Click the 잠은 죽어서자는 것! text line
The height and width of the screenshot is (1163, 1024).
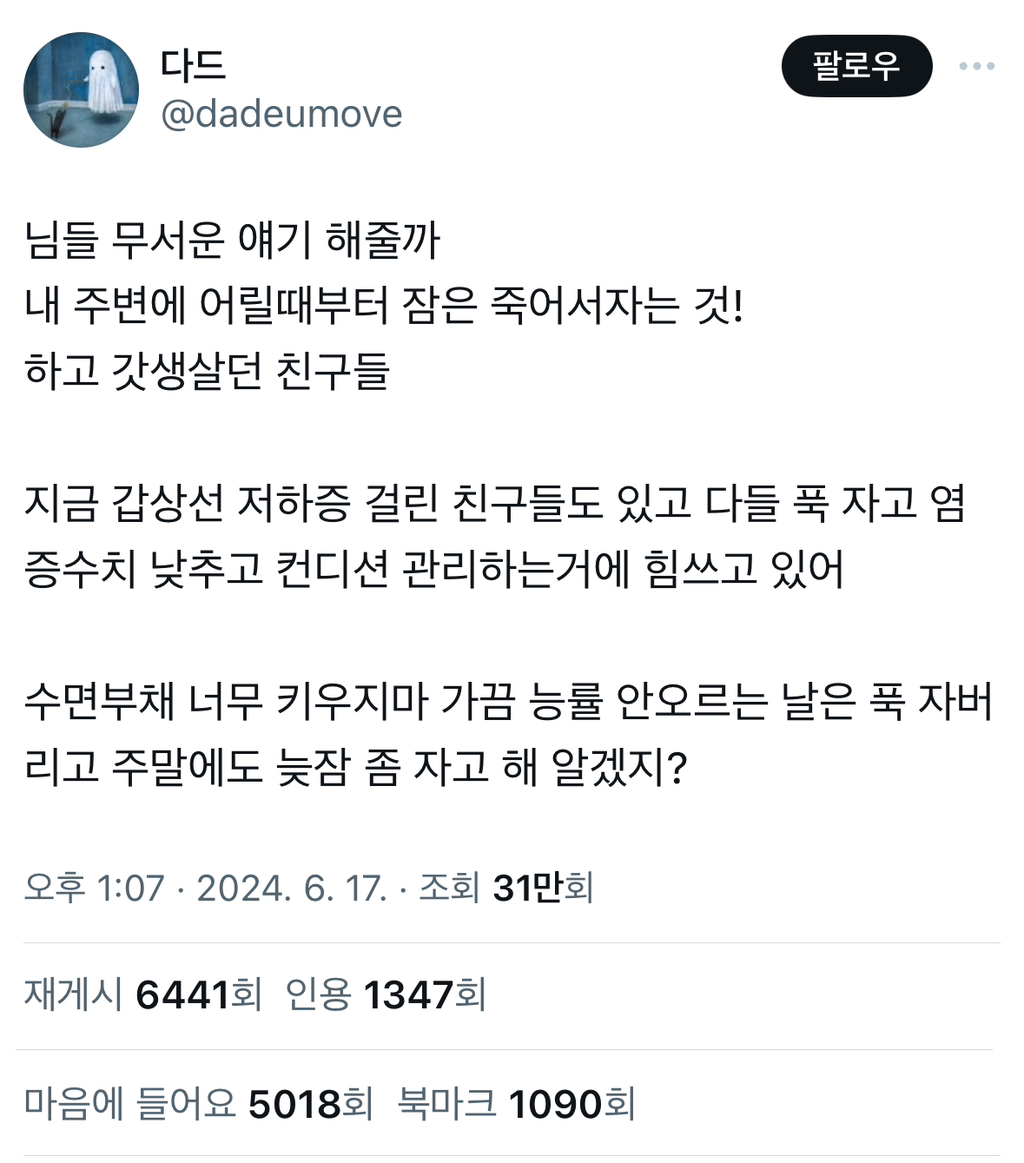point(383,306)
